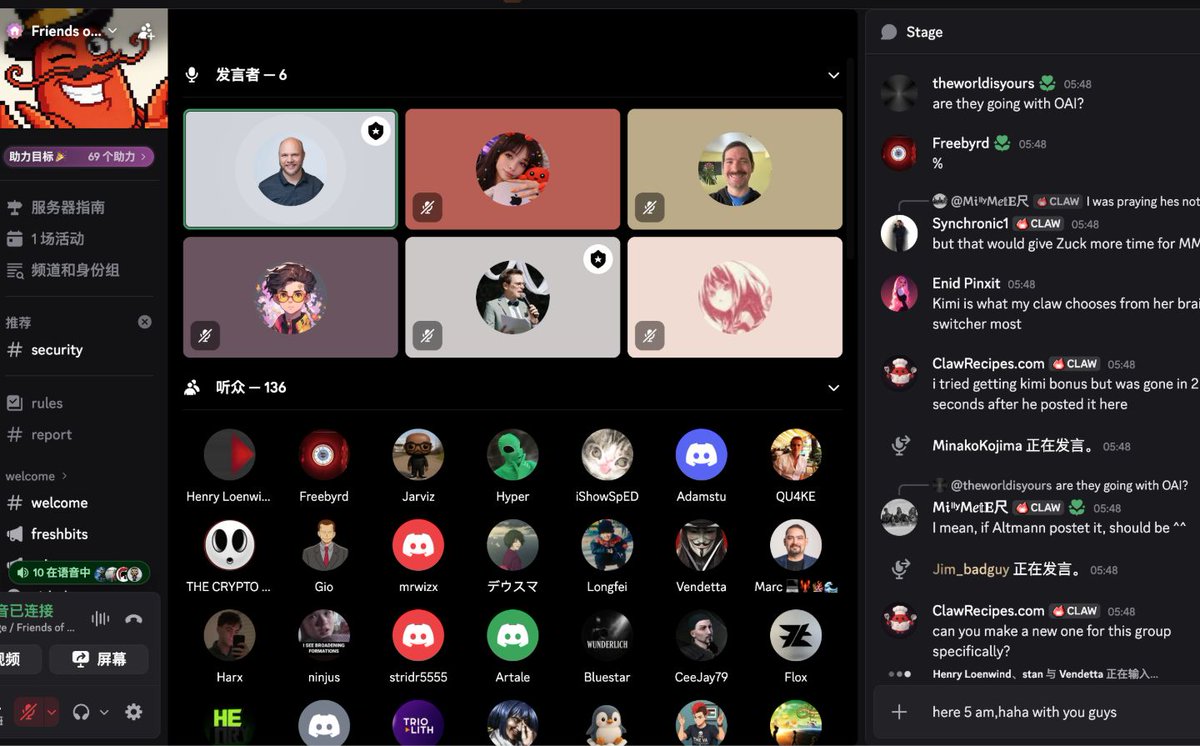Click the invite people icon in server header
1200x746 pixels.
[146, 31]
